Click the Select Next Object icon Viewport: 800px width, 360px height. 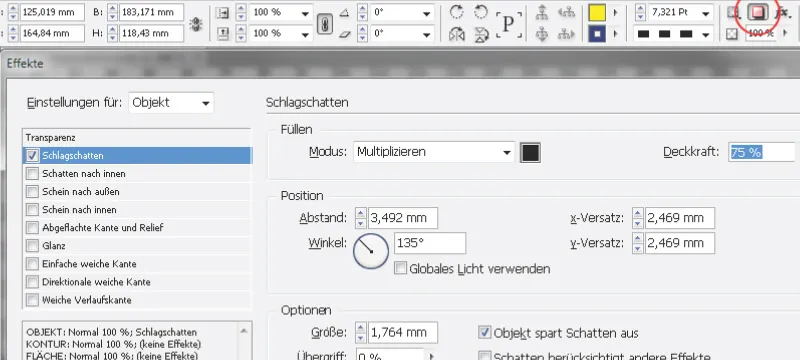pyautogui.click(x=566, y=34)
